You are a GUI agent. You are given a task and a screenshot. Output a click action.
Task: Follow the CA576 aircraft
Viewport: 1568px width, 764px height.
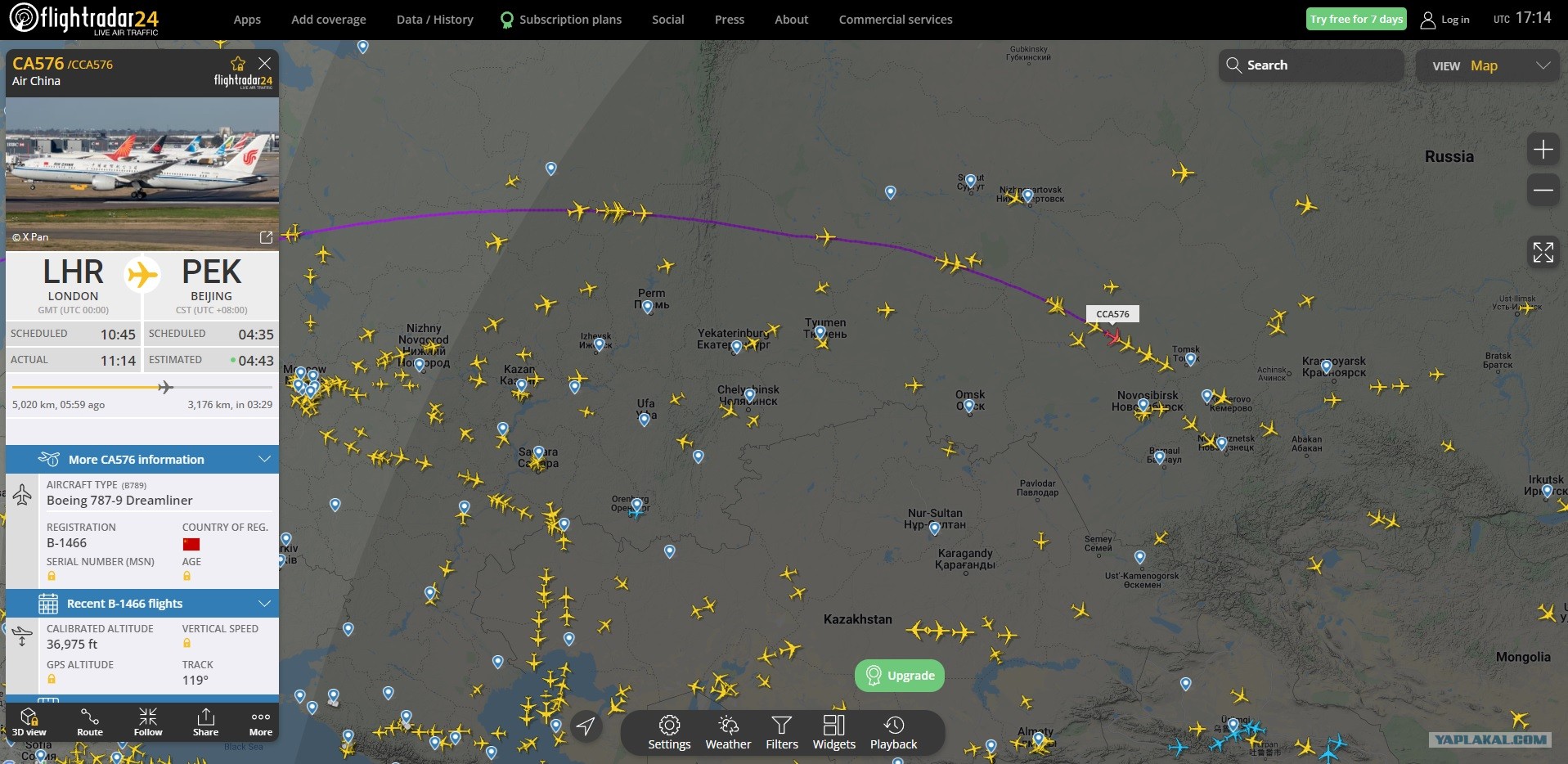[148, 722]
